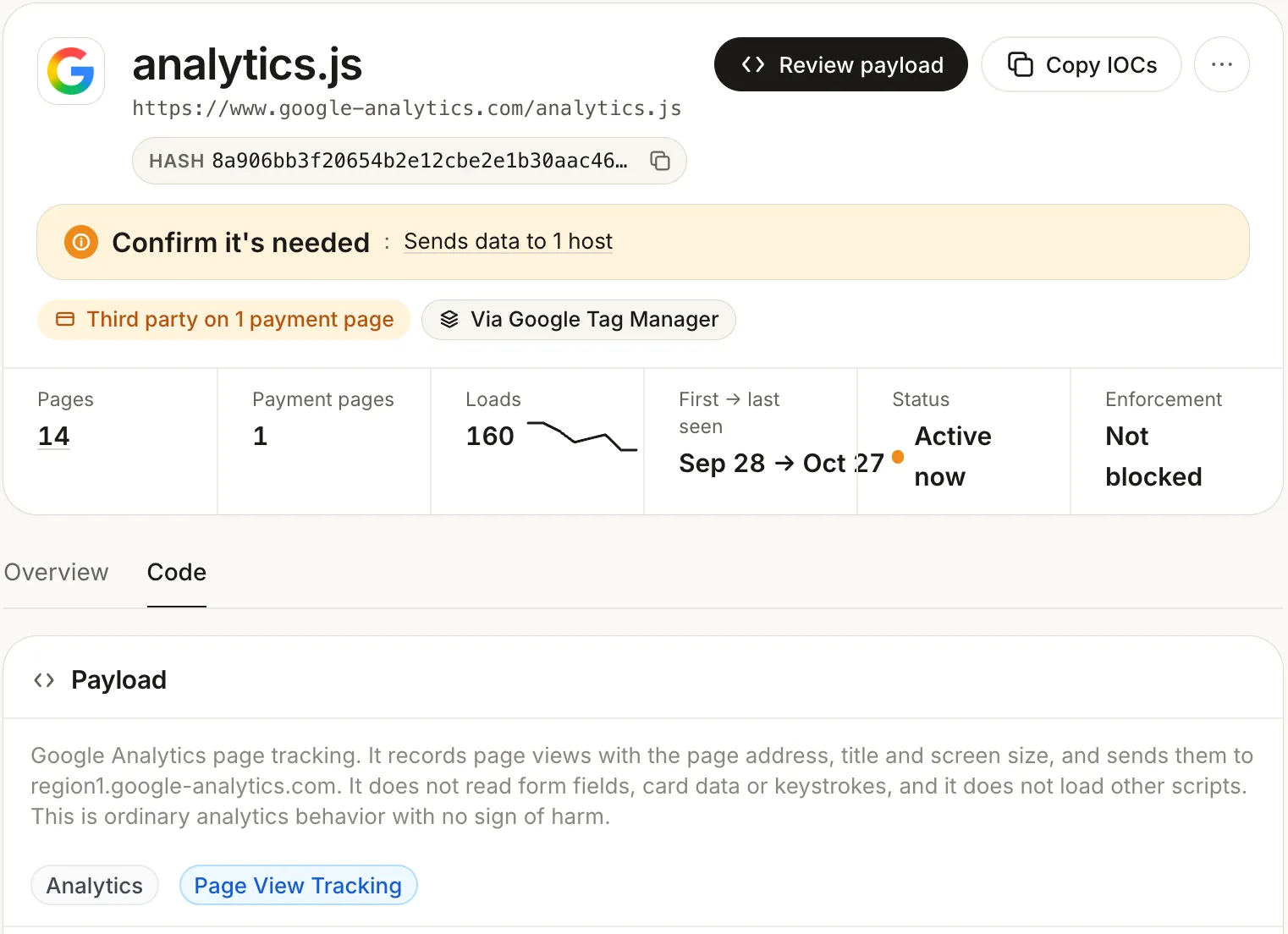Image resolution: width=1288 pixels, height=934 pixels.
Task: Open the Sends data to 1 host link
Action: (x=508, y=242)
